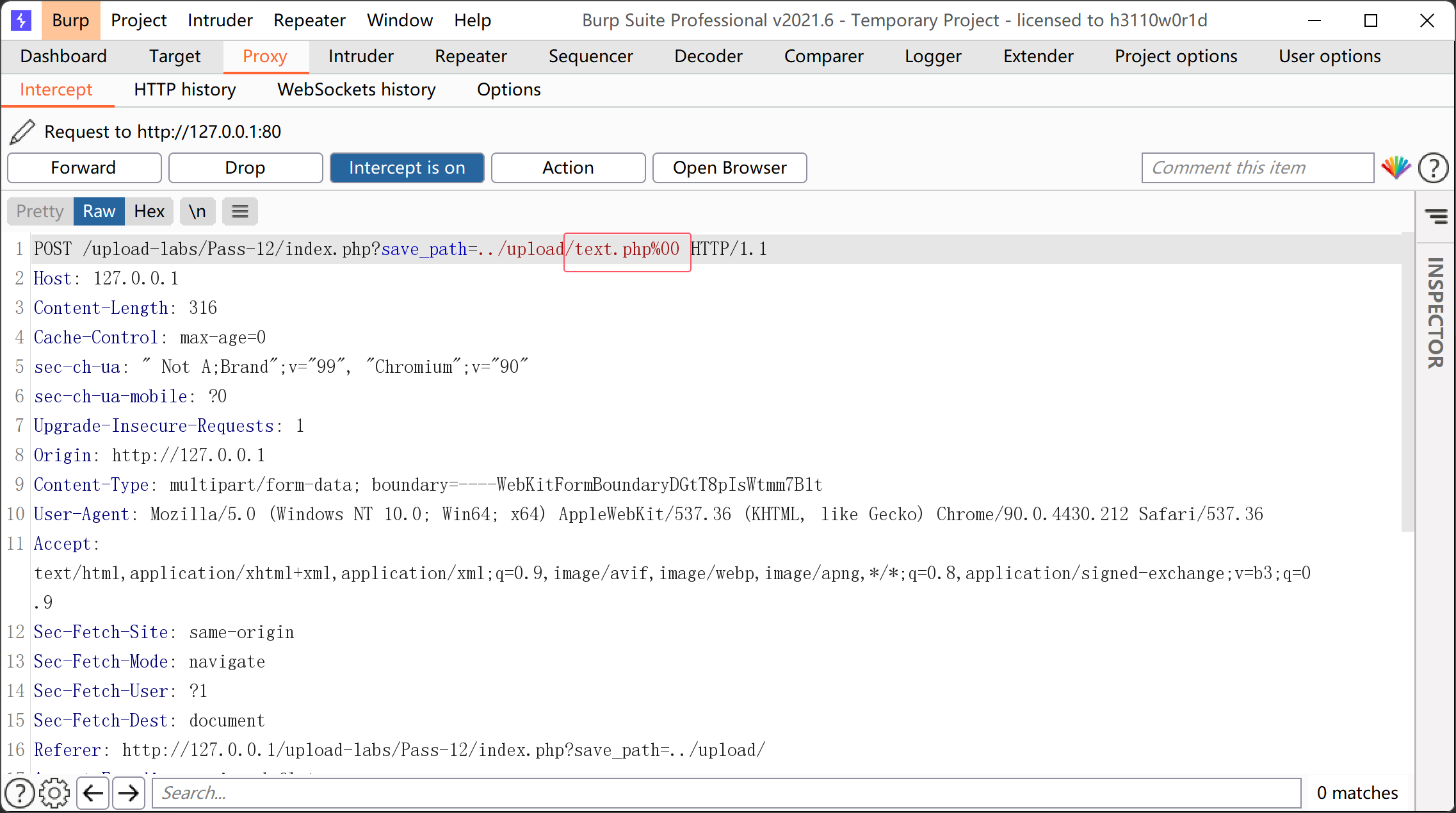Open the highlight color picker icon
1456x813 pixels.
pyautogui.click(x=1396, y=168)
